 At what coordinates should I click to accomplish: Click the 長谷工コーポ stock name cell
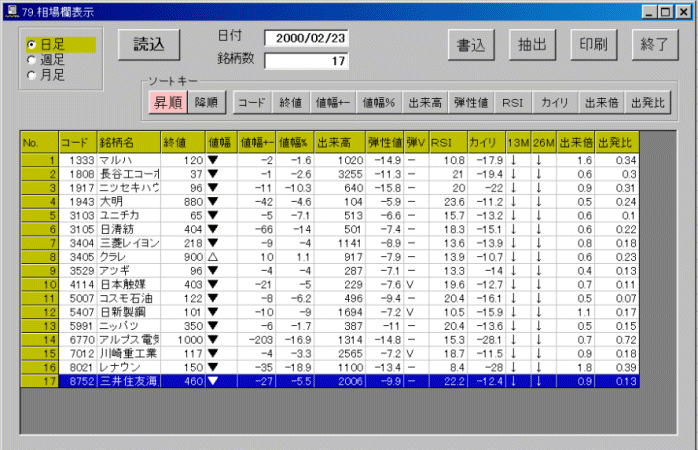(129, 174)
